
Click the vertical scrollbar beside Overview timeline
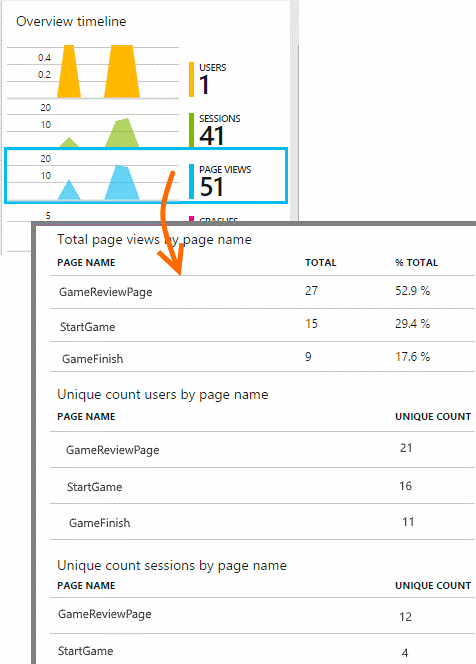[x=294, y=110]
